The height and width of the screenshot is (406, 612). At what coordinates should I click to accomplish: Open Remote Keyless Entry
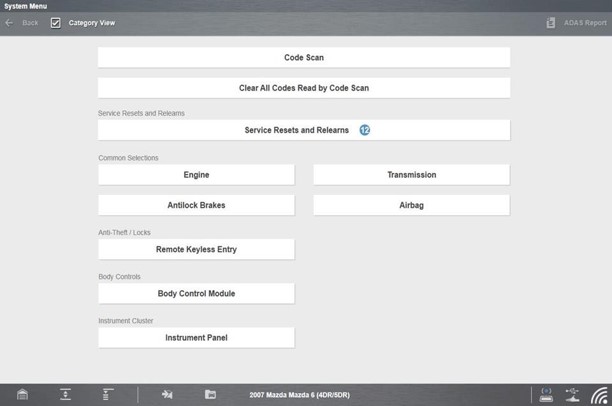tap(196, 249)
